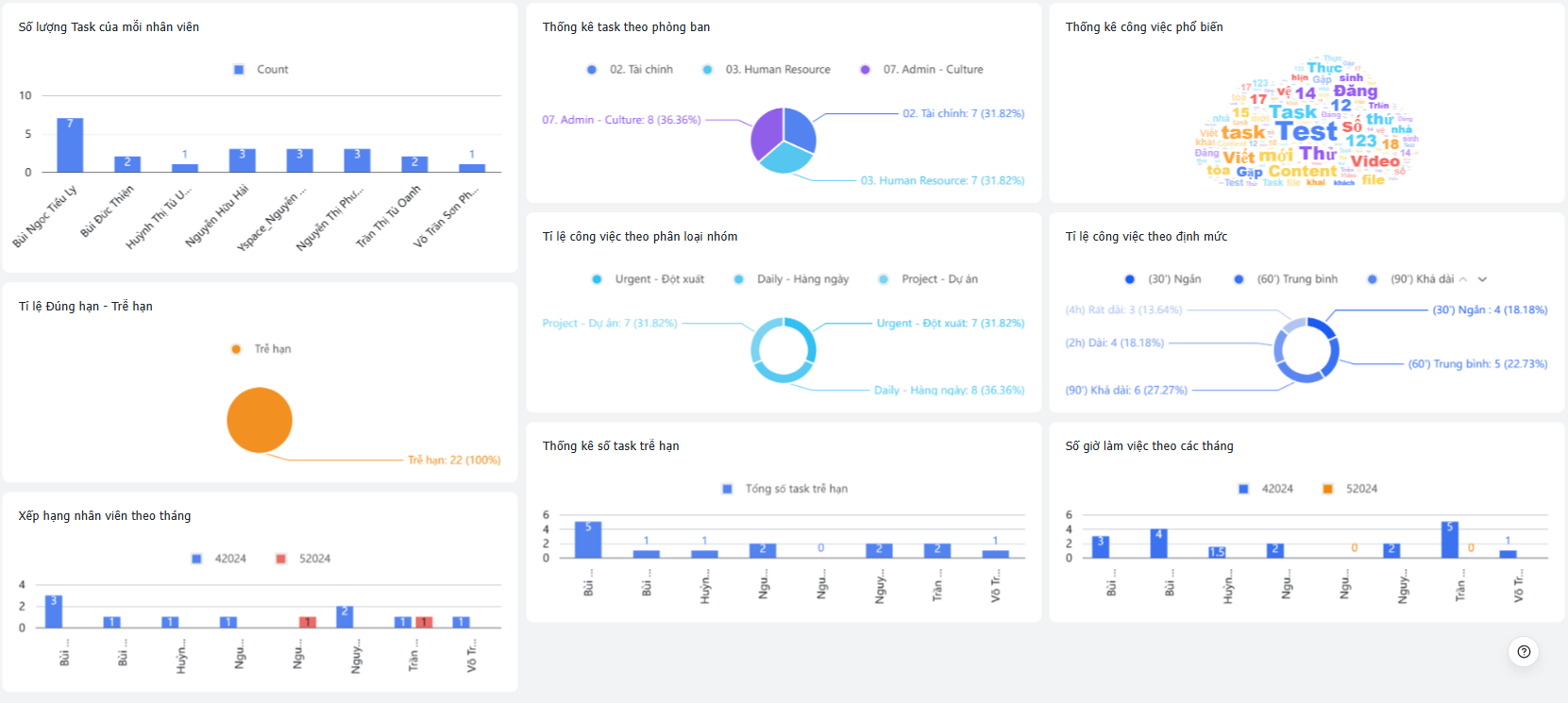The height and width of the screenshot is (703, 1568).
Task: Go to next legend page with down chevron
Action: pyautogui.click(x=1482, y=279)
